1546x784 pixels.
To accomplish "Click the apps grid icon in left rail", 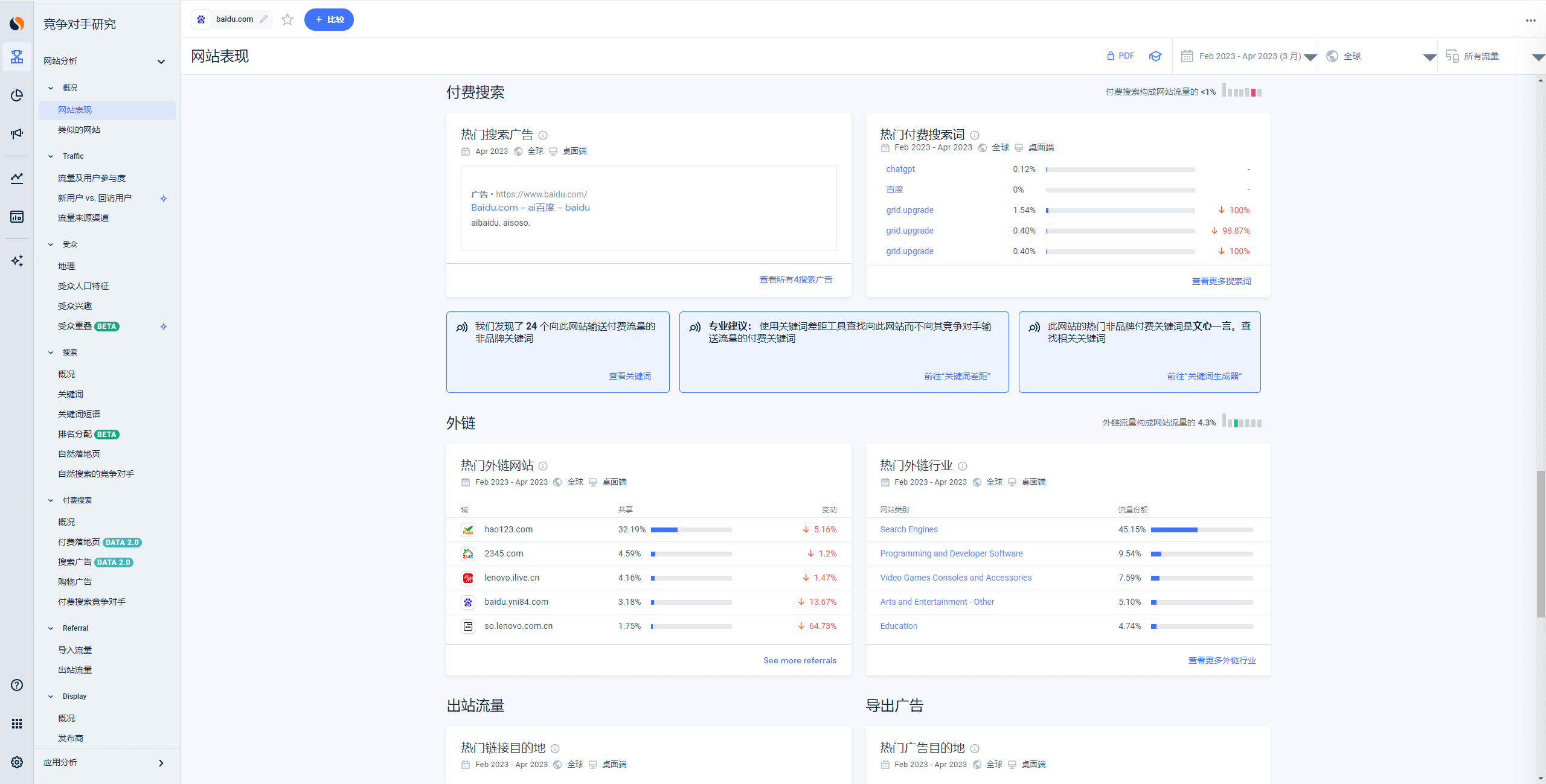I will pos(17,724).
